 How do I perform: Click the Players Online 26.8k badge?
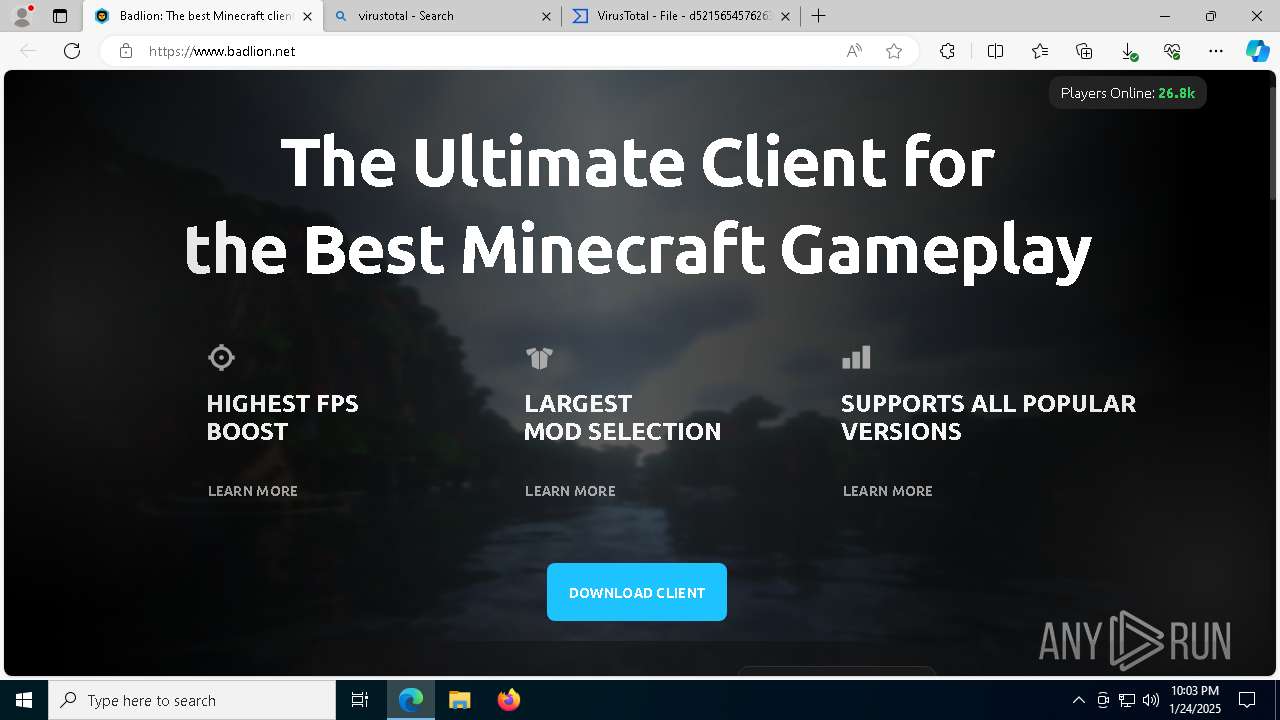[x=1128, y=93]
